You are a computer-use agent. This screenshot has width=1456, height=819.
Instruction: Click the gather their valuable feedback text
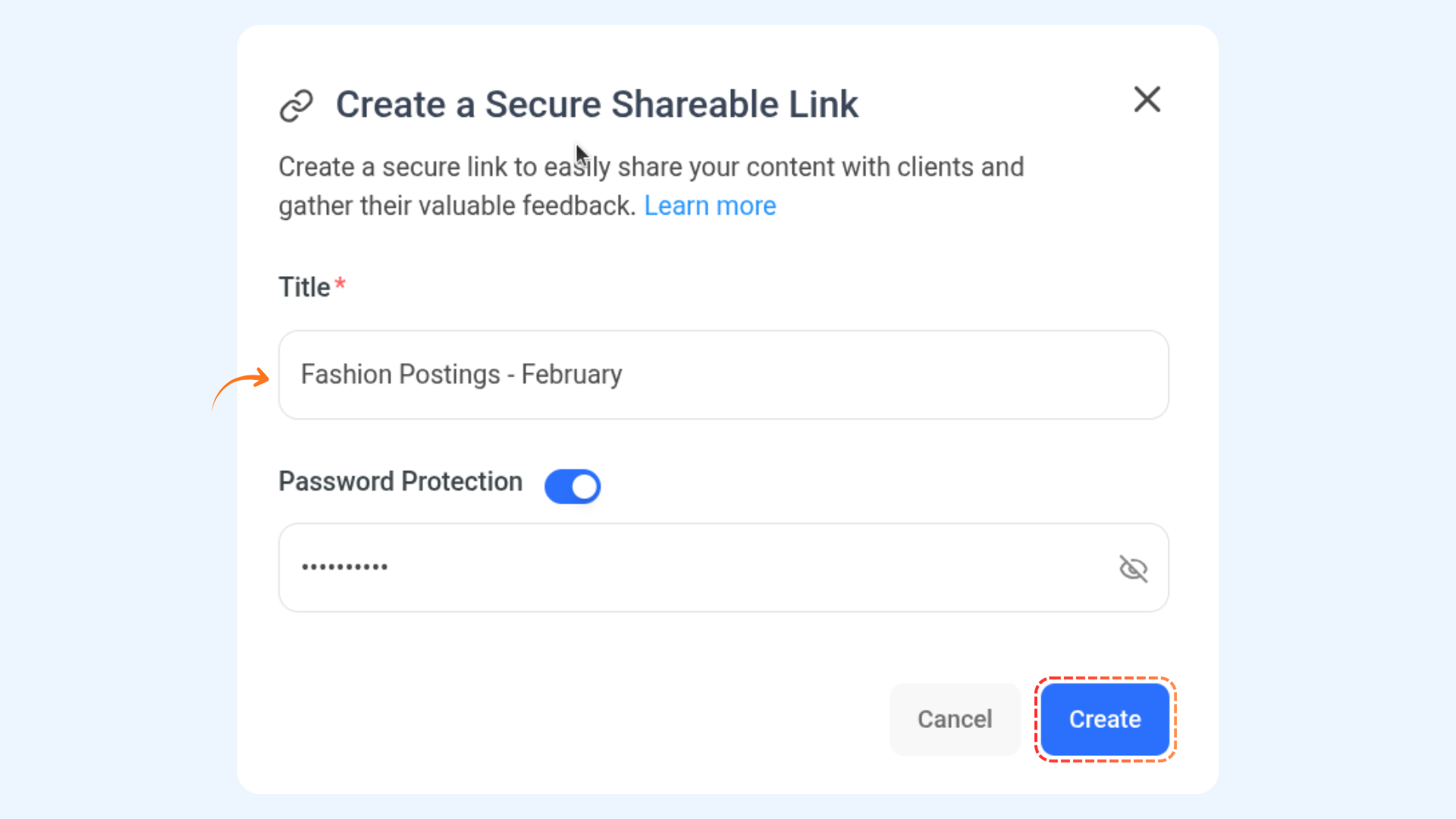click(457, 206)
